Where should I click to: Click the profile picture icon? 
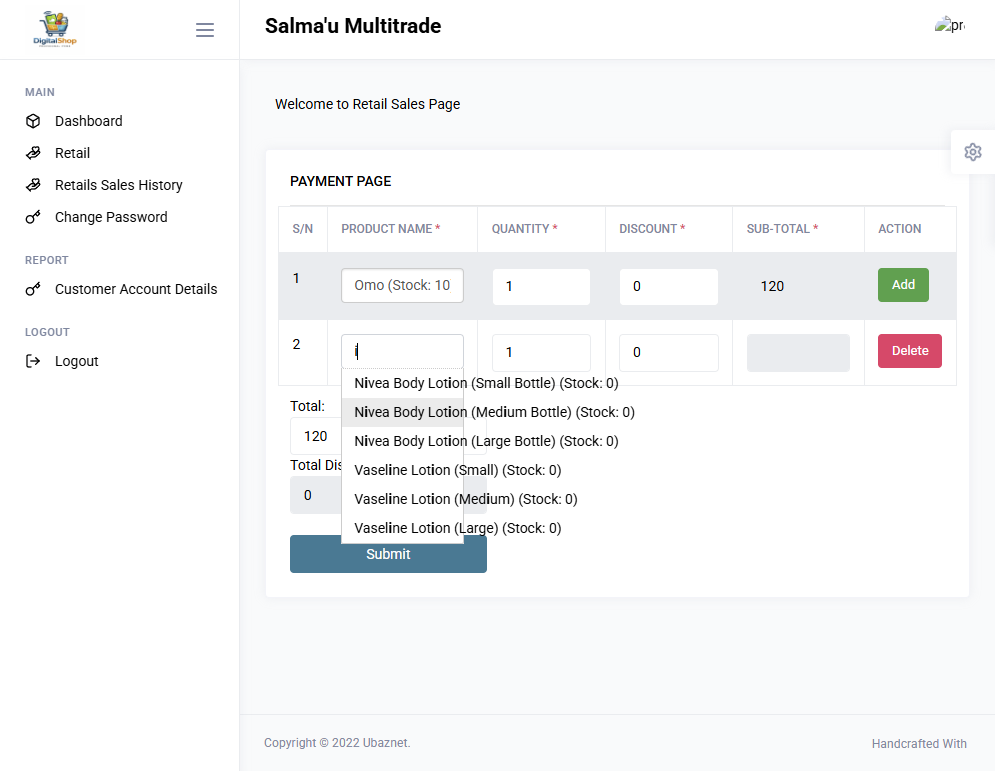[950, 25]
